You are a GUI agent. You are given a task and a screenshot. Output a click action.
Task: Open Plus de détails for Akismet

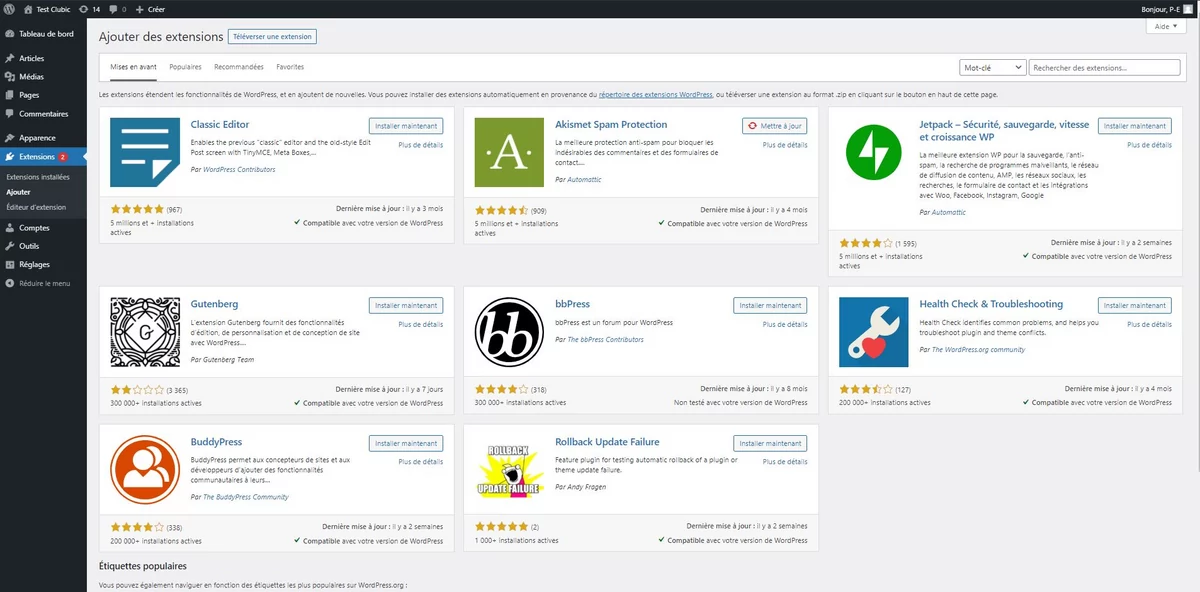pyautogui.click(x=785, y=145)
